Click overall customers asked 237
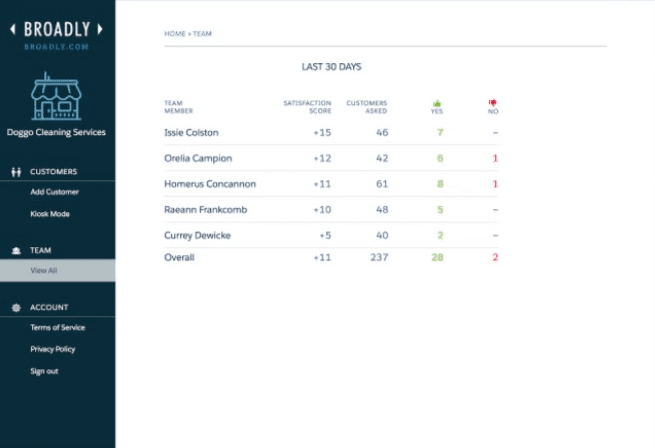This screenshot has width=655, height=448. pyautogui.click(x=379, y=257)
